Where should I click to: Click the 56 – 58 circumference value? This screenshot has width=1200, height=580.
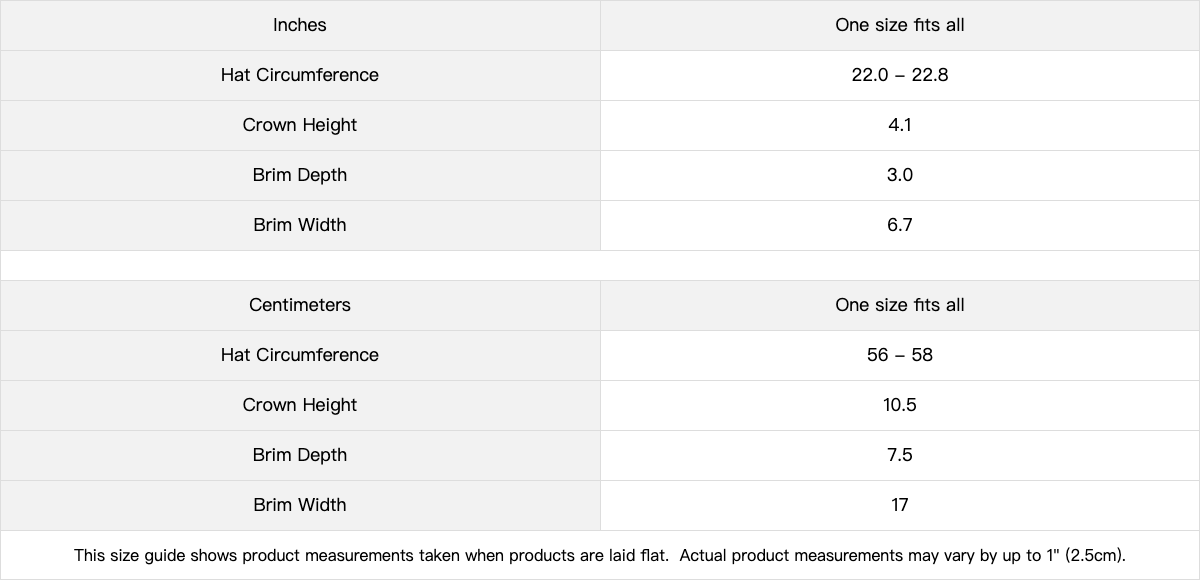click(900, 355)
